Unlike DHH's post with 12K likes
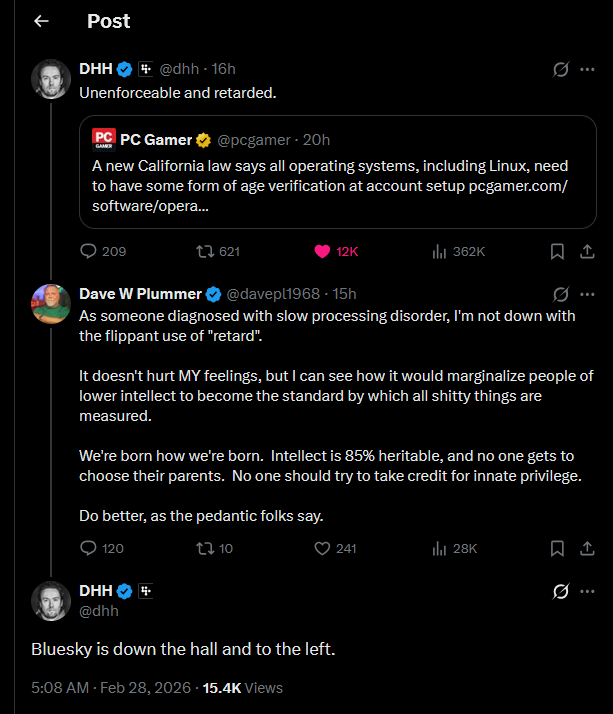613x714 pixels. pos(323,251)
